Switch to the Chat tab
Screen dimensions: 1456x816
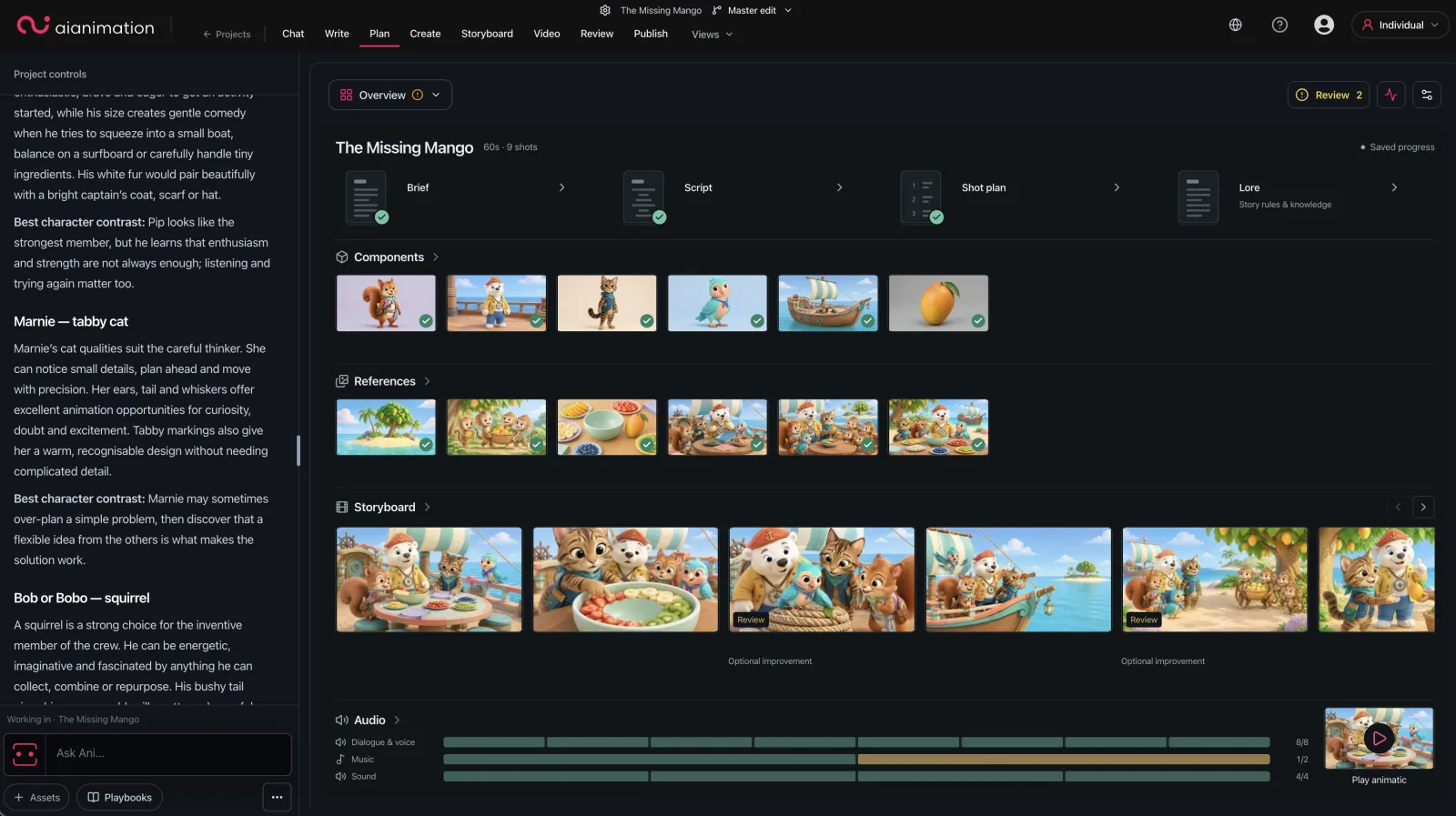tap(293, 34)
